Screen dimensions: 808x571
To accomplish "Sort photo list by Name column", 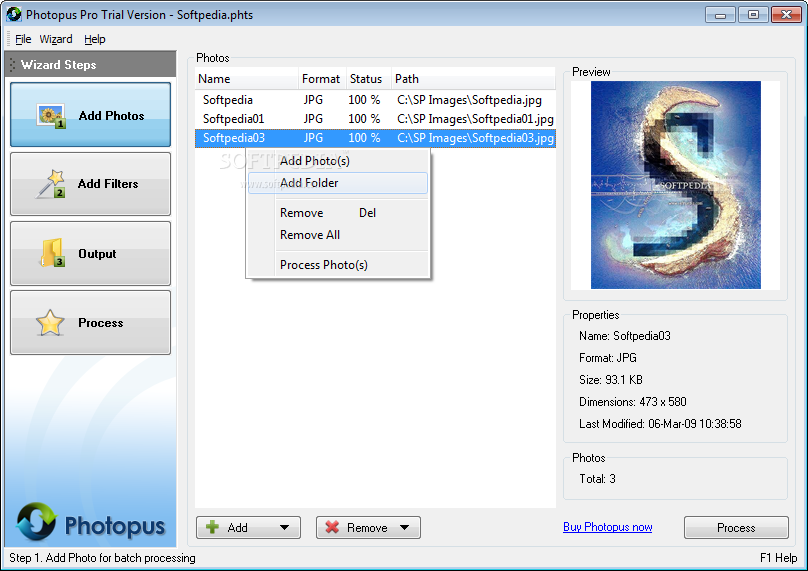I will coord(247,79).
